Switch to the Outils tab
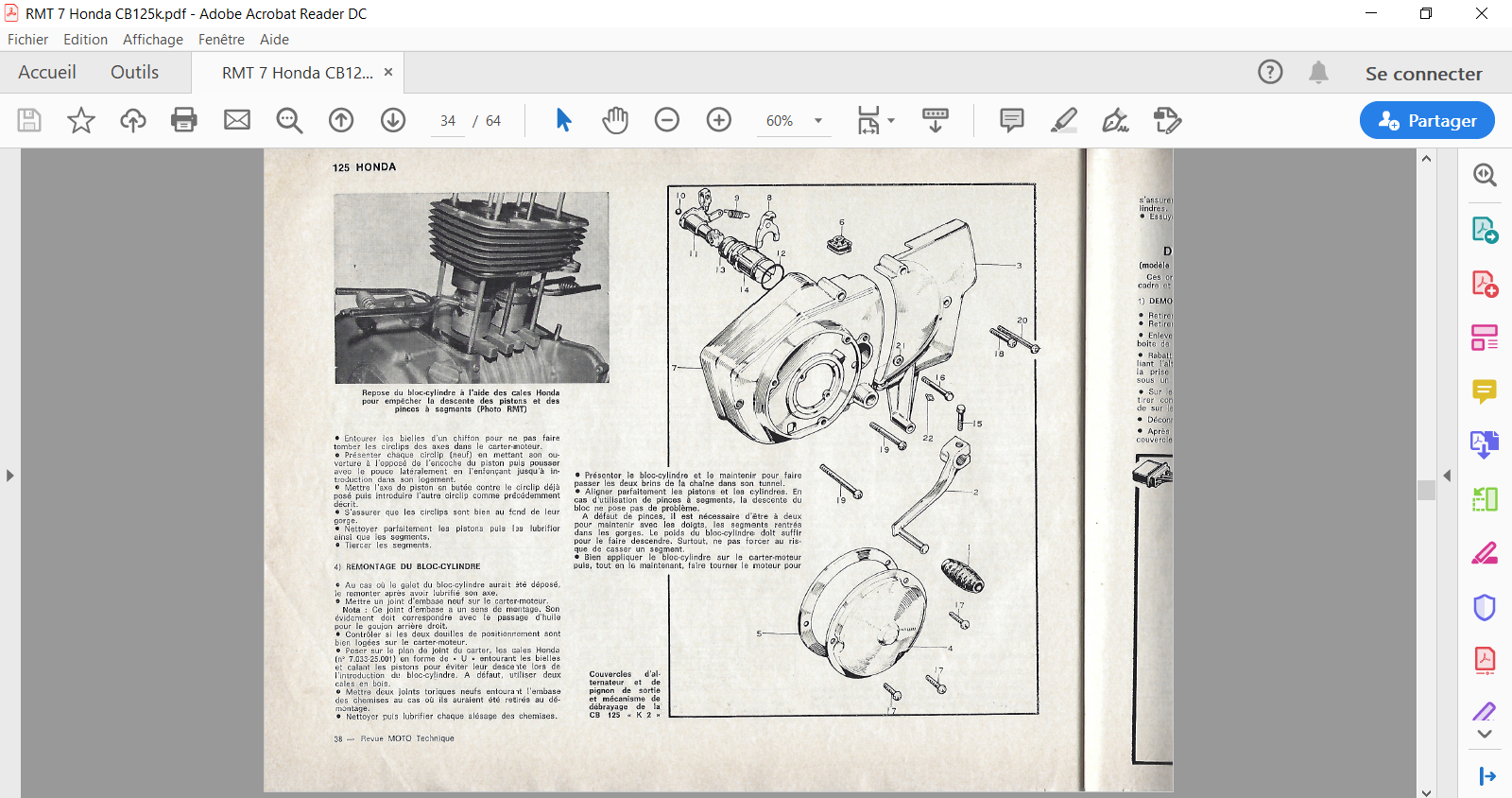 click(x=134, y=73)
